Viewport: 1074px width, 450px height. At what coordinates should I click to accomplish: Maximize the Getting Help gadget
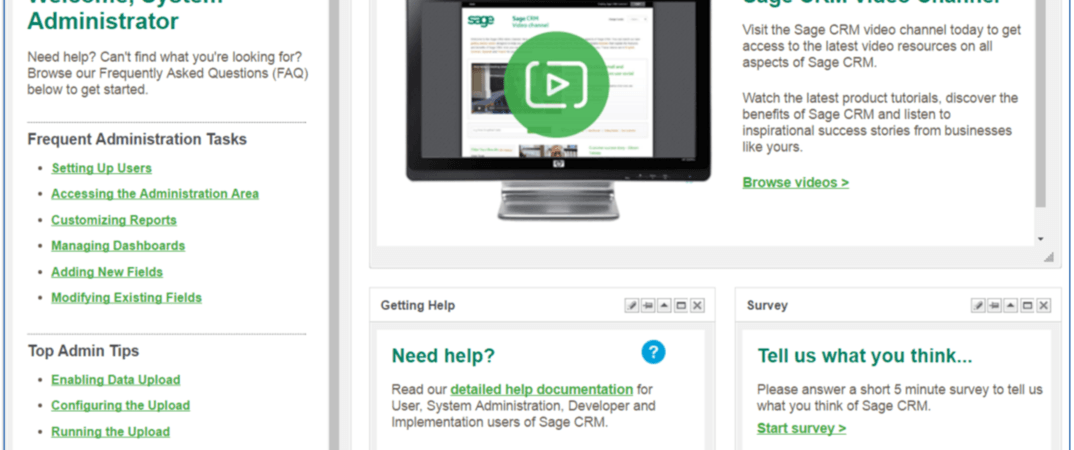pyautogui.click(x=681, y=305)
